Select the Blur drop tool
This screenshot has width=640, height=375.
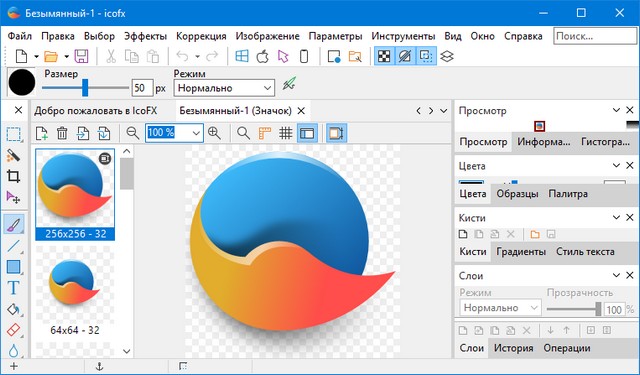13,350
